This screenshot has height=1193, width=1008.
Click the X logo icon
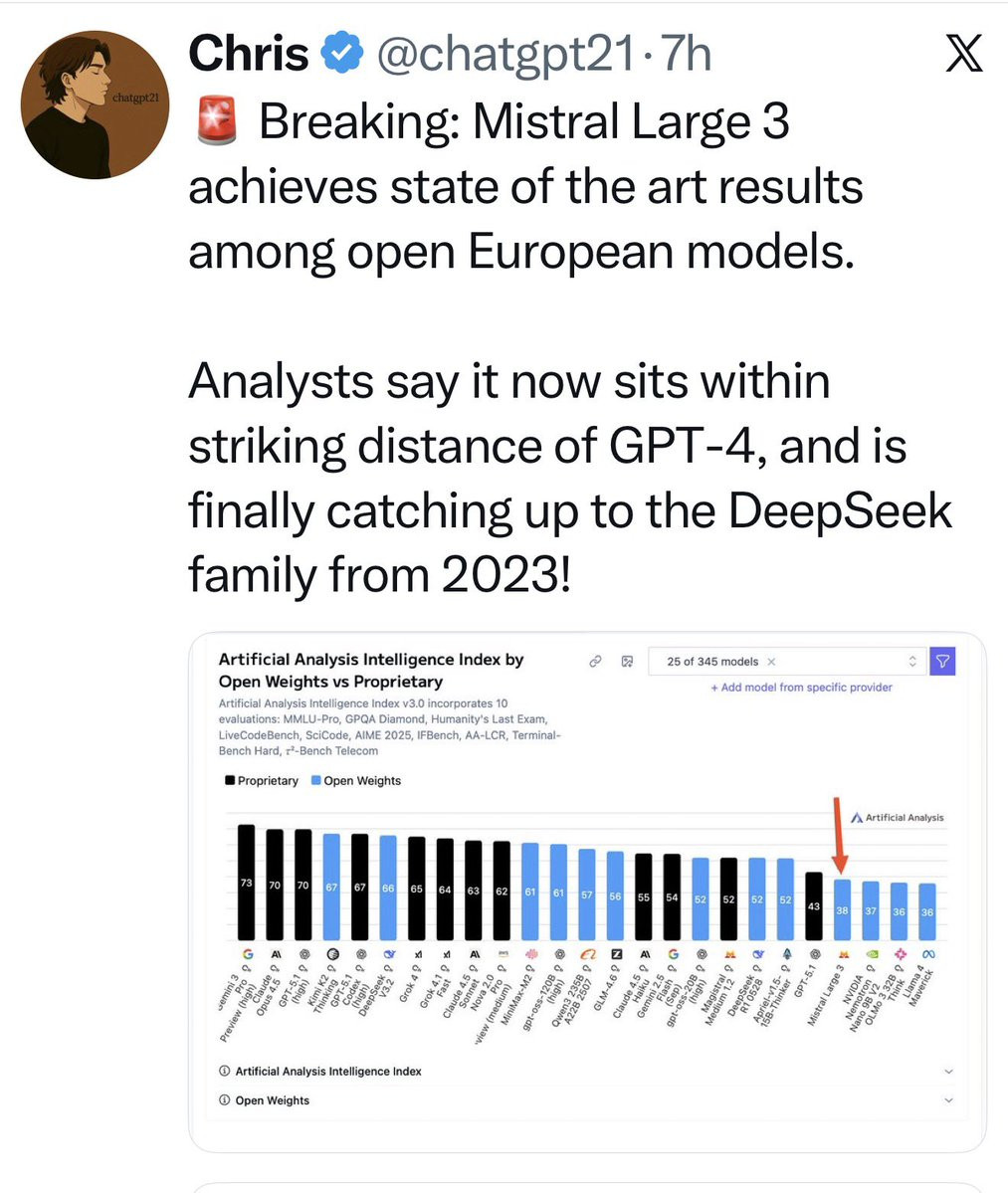coord(964,54)
